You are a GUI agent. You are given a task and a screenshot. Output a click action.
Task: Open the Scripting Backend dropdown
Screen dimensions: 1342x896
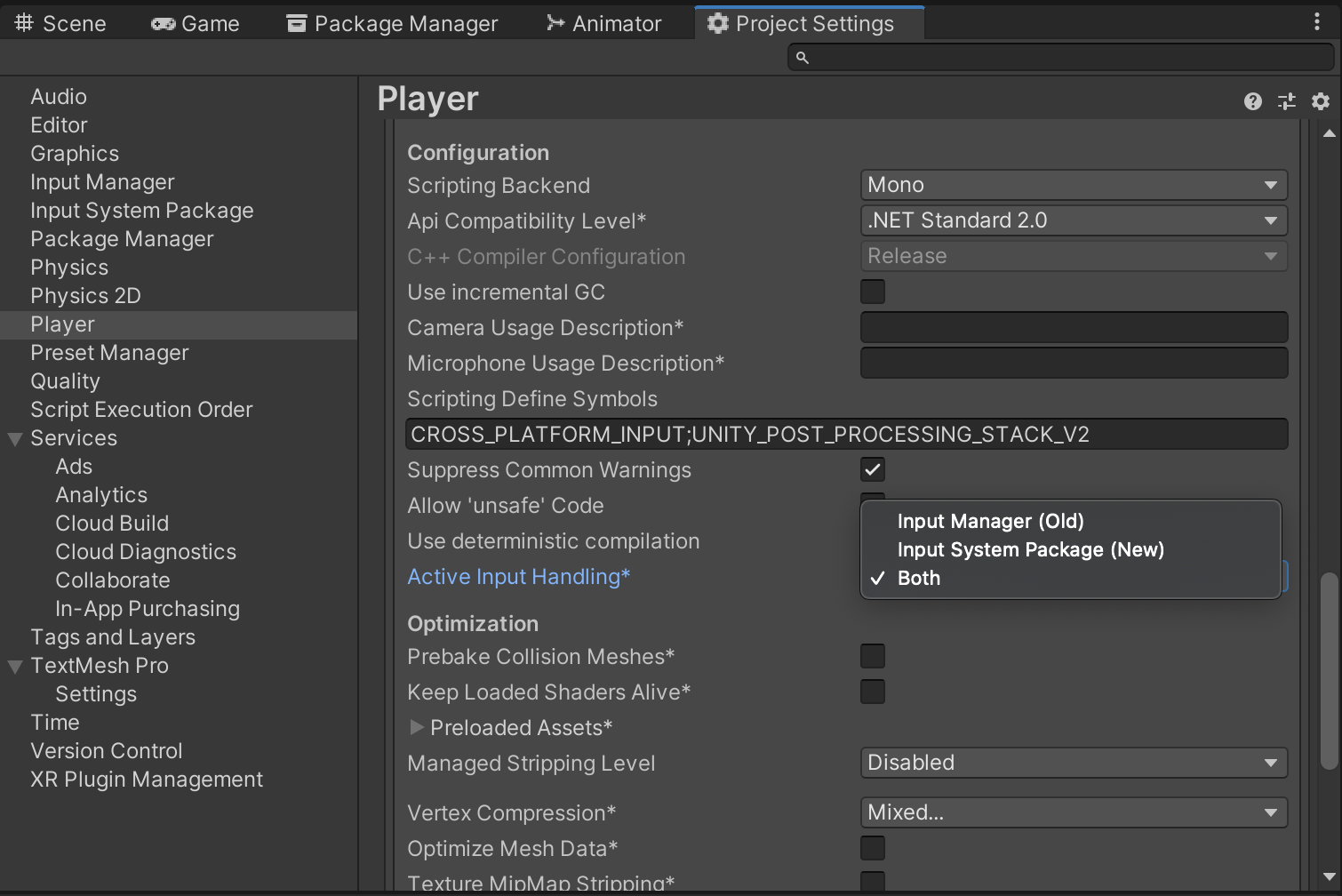(1073, 185)
